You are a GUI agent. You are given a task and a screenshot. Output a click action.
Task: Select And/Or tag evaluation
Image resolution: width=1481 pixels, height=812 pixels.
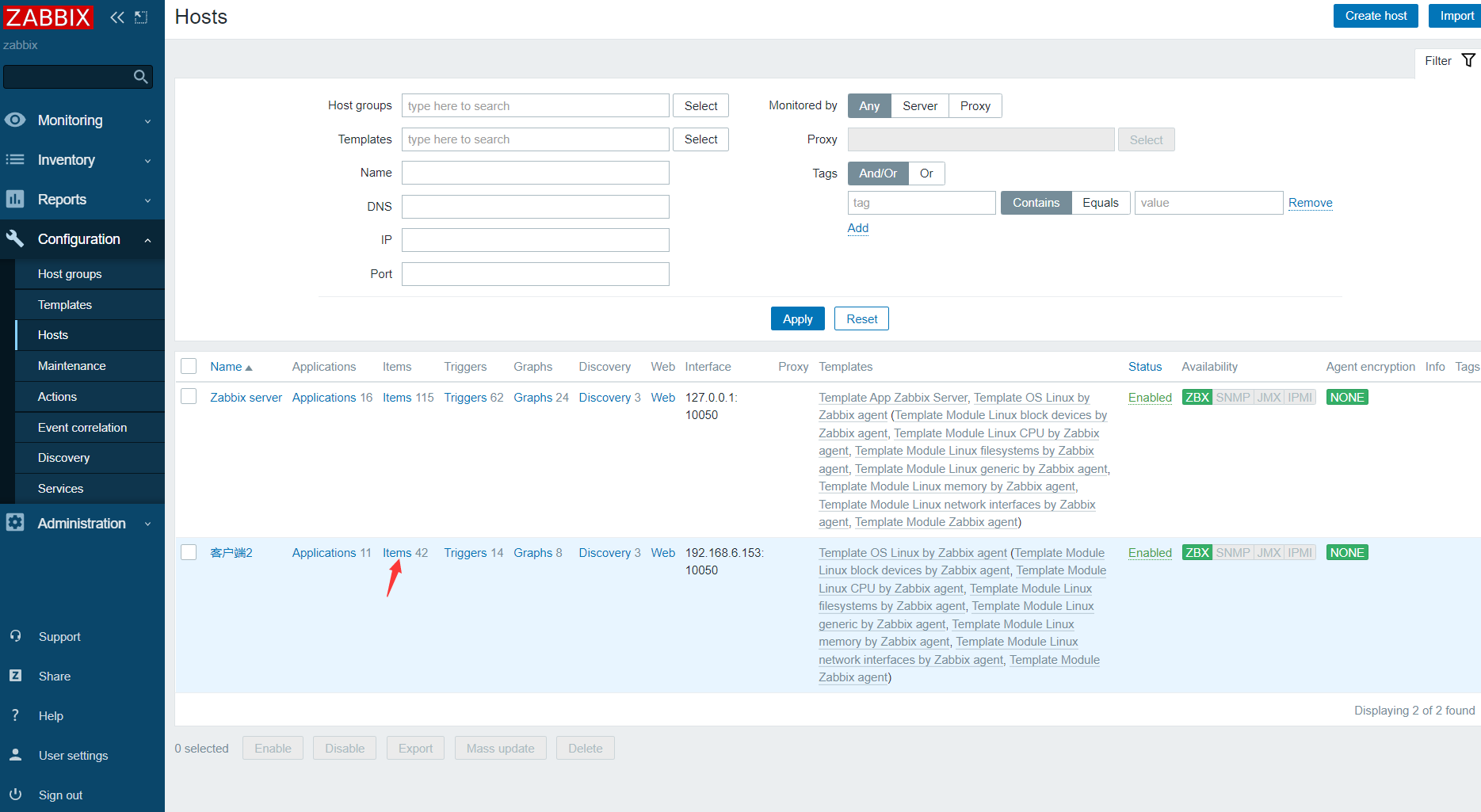(x=878, y=173)
